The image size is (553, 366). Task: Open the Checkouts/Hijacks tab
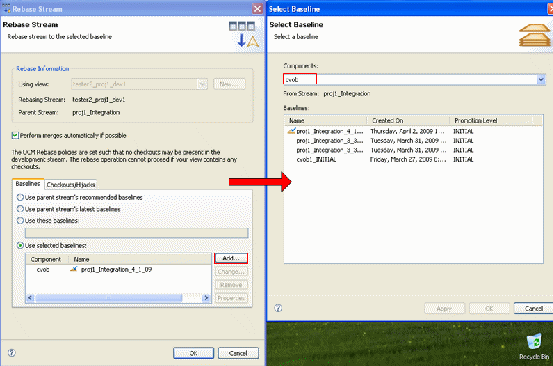click(x=71, y=184)
